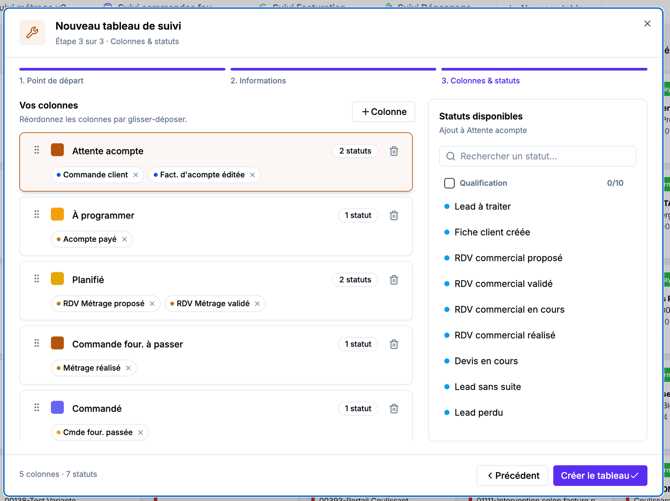Focus the Rechercher un statut search field
The image size is (670, 501).
538,156
